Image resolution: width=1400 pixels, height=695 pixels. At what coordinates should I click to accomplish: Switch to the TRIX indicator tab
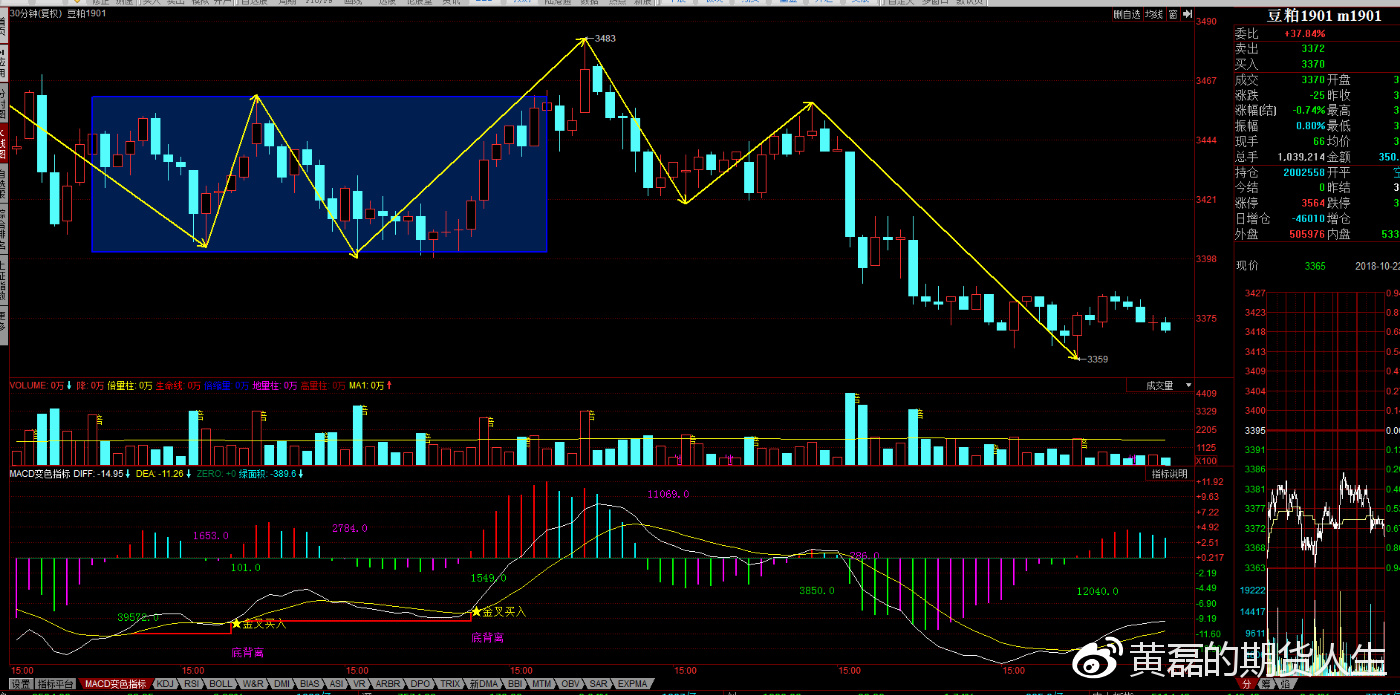pyautogui.click(x=451, y=685)
